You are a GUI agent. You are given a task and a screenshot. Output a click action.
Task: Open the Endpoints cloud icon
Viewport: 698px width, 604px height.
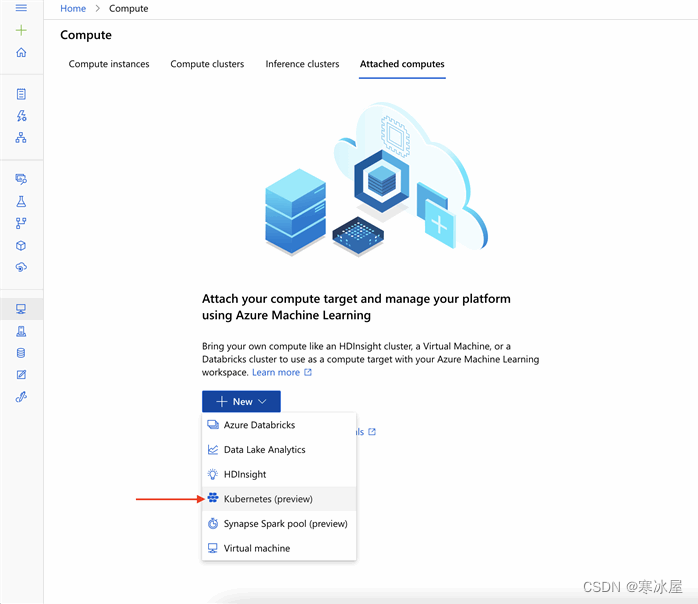21,267
